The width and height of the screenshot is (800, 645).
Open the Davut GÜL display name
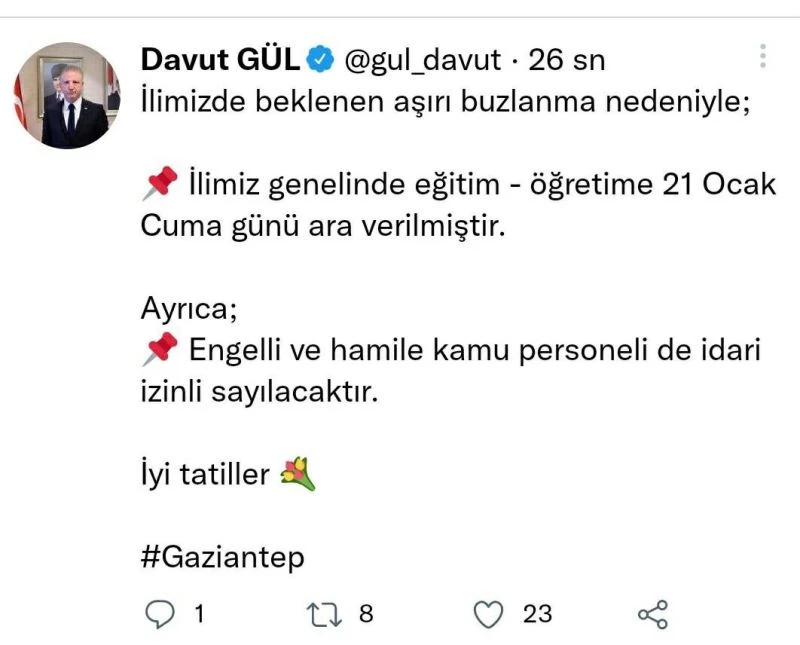click(x=220, y=59)
